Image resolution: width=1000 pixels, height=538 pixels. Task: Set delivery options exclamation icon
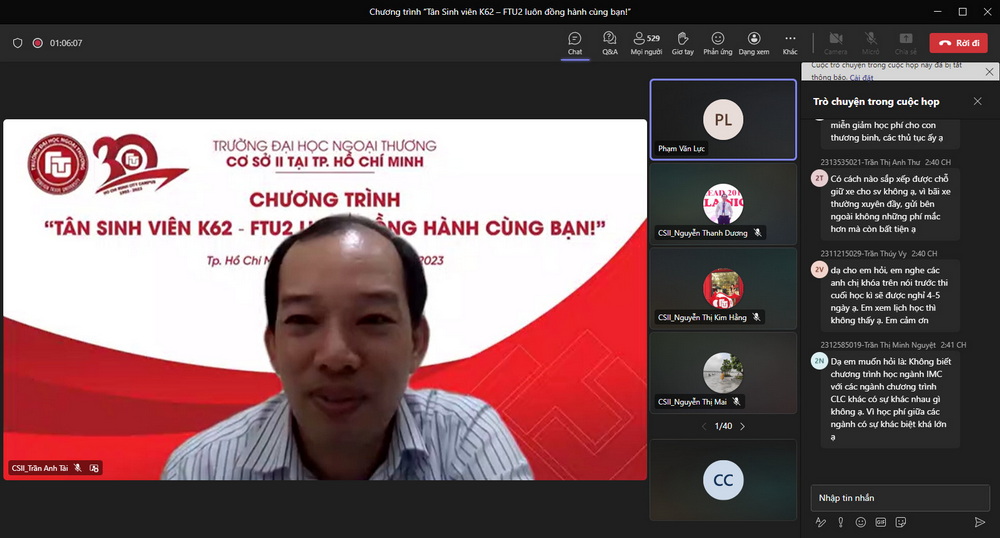[x=841, y=522]
